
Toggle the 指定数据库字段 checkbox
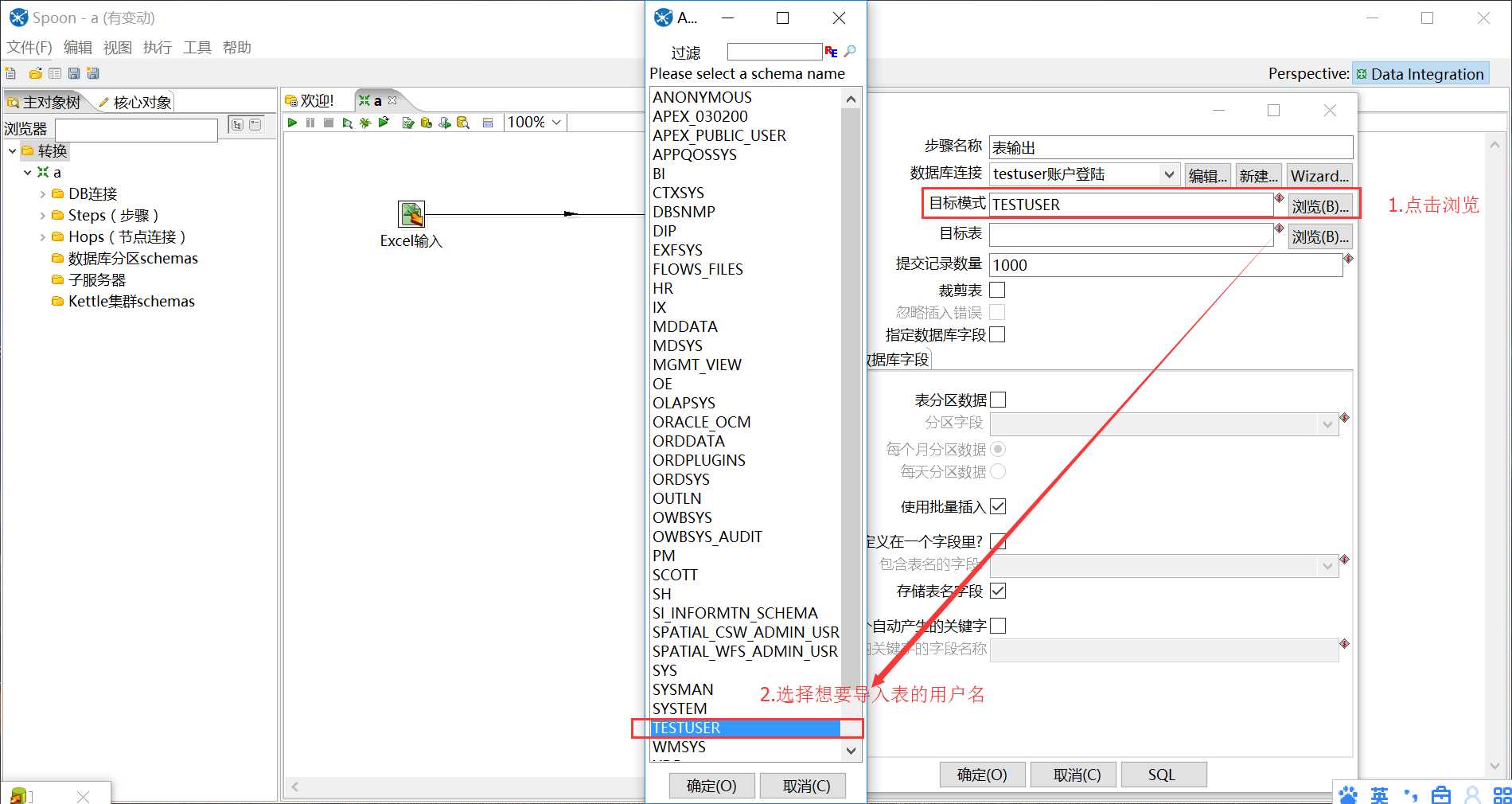[997, 334]
